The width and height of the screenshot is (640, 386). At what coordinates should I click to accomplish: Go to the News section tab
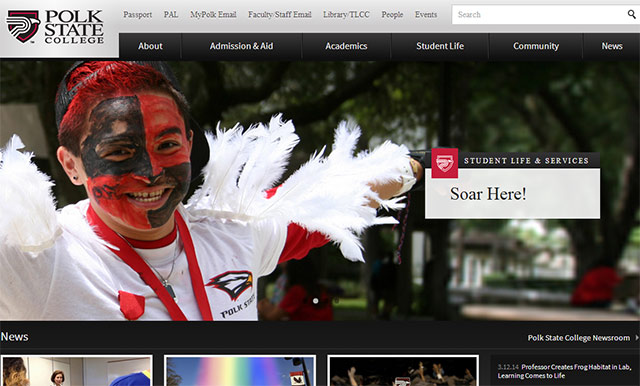[611, 47]
